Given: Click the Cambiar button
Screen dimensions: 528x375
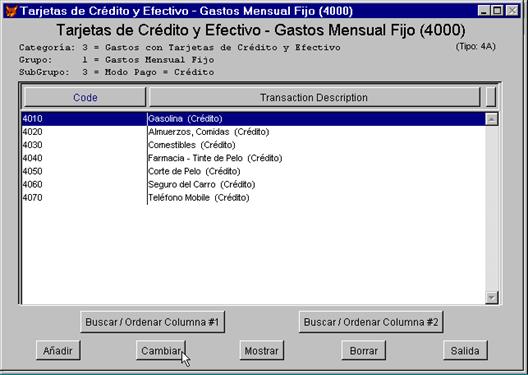Looking at the screenshot, I should point(161,350).
